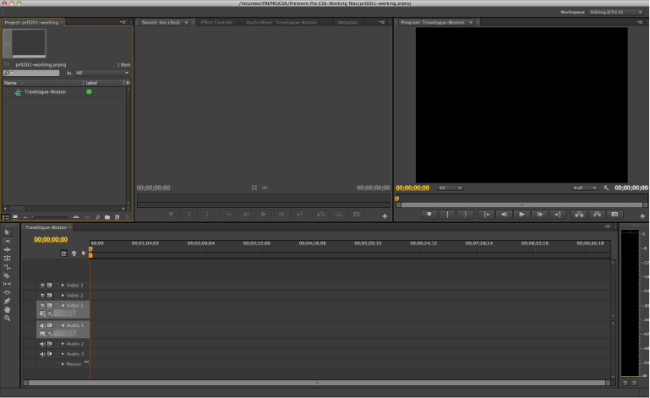The image size is (650, 398).
Task: Play the Program monitor sequence
Action: 522,214
